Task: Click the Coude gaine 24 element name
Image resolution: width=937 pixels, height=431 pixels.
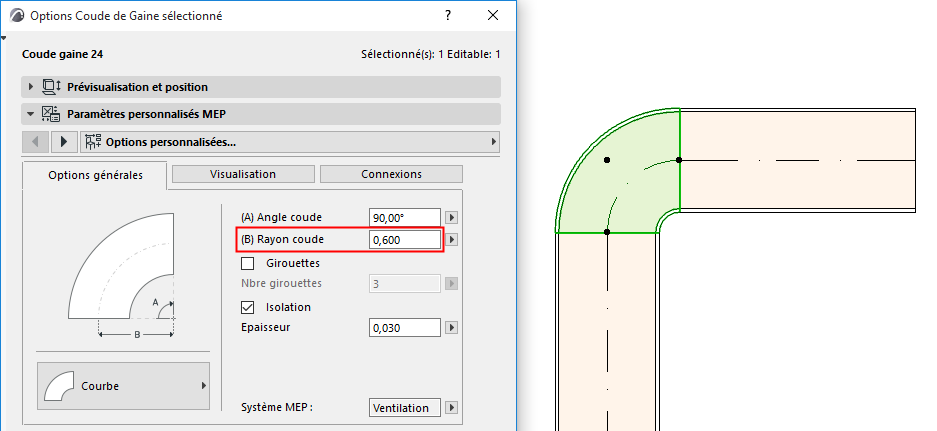Action: pos(62,54)
